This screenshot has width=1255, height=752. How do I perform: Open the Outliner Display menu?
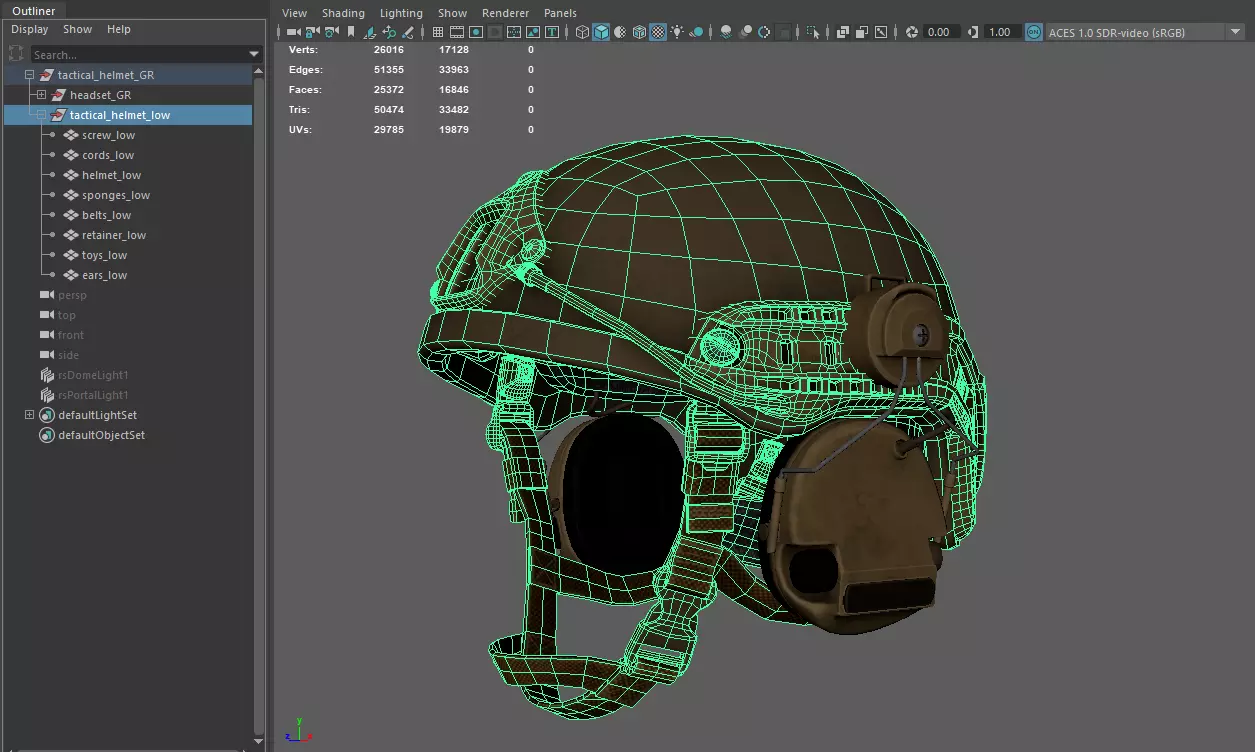[29, 29]
